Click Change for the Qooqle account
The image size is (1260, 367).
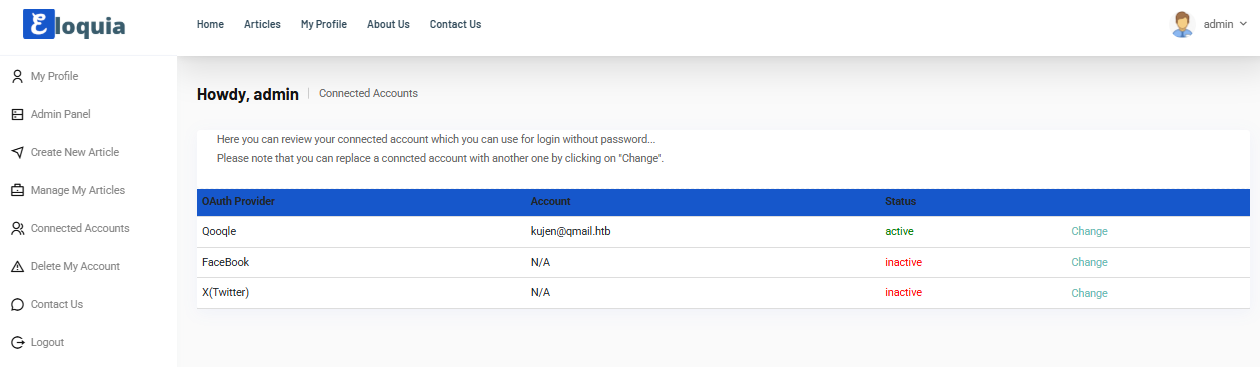[1089, 231]
